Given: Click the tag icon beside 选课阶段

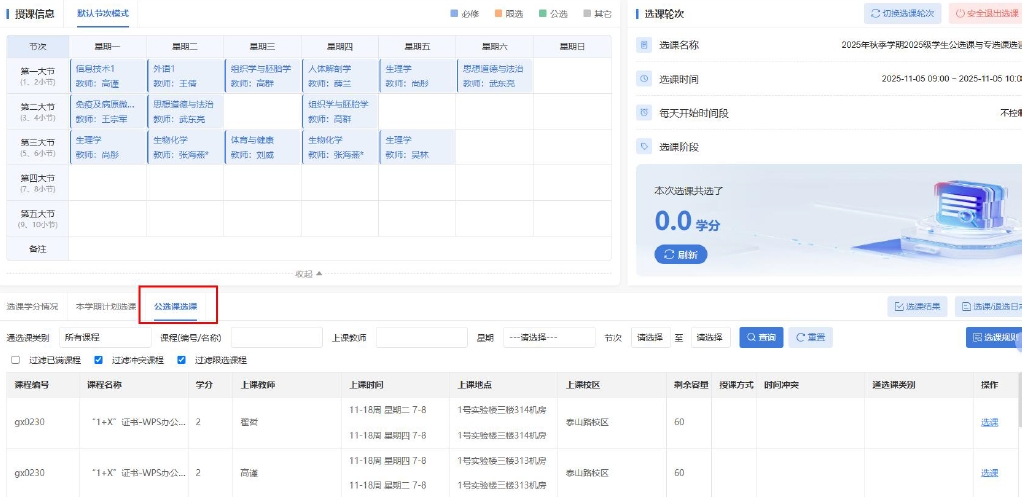Looking at the screenshot, I should pos(644,147).
